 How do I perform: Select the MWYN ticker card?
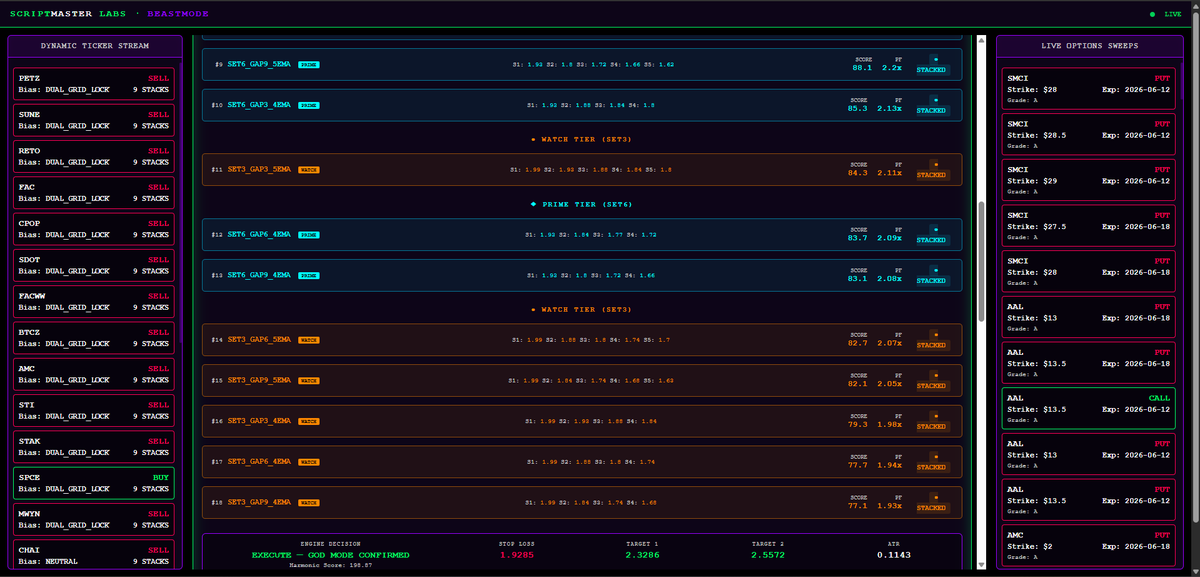point(94,519)
